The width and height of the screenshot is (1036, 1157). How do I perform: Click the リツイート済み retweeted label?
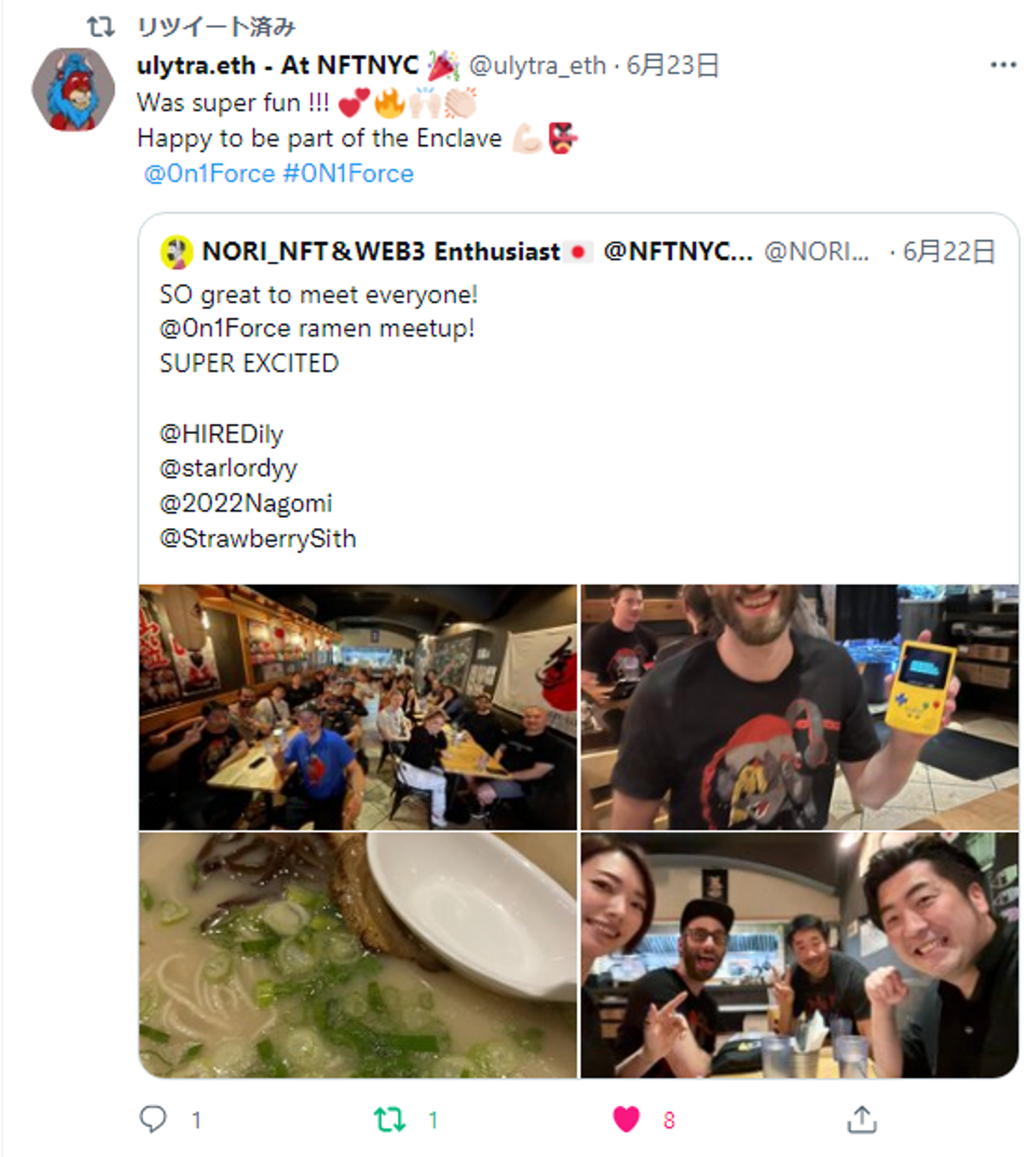pyautogui.click(x=216, y=27)
